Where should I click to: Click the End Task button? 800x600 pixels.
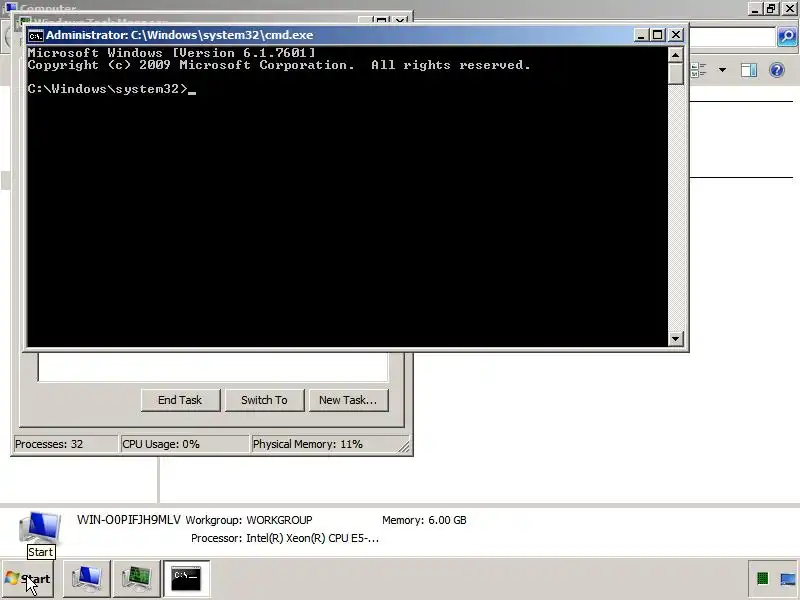pos(180,400)
